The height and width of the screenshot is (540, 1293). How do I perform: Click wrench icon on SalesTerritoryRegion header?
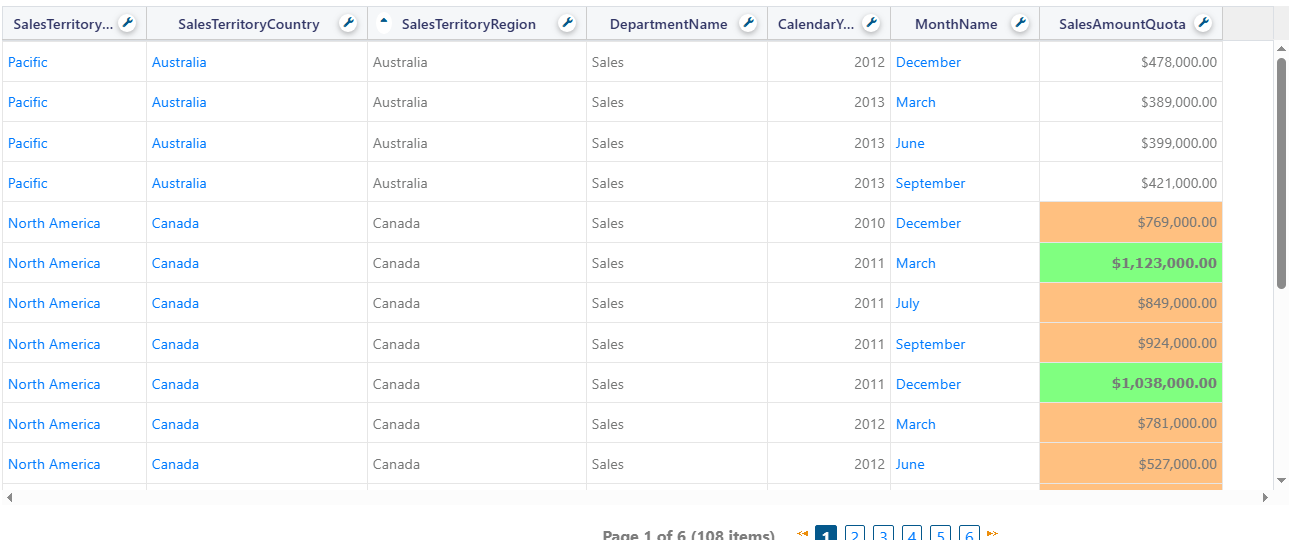pos(567,24)
